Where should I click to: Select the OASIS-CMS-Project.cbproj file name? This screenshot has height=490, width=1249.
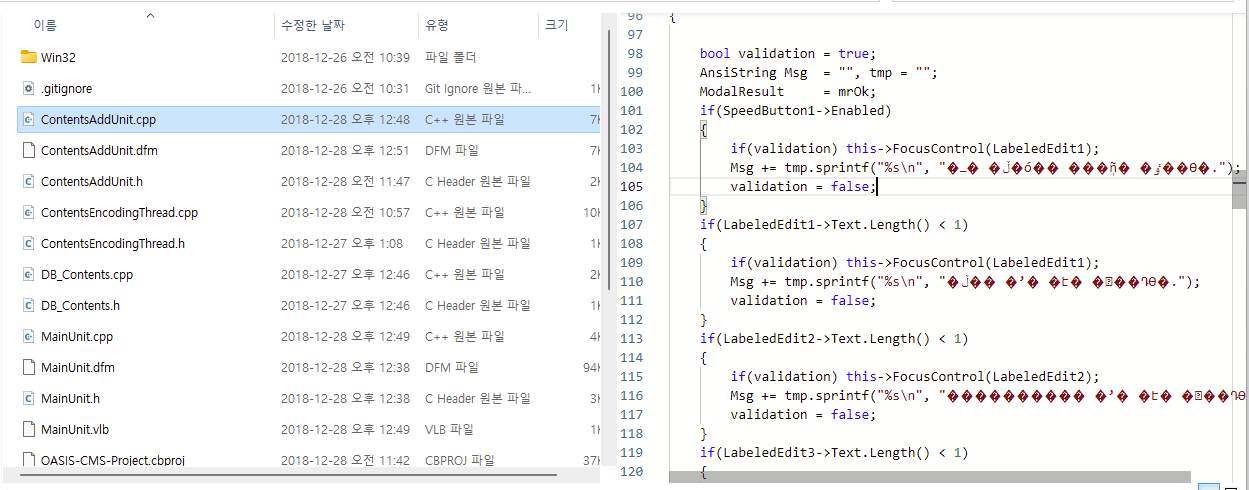(x=113, y=460)
